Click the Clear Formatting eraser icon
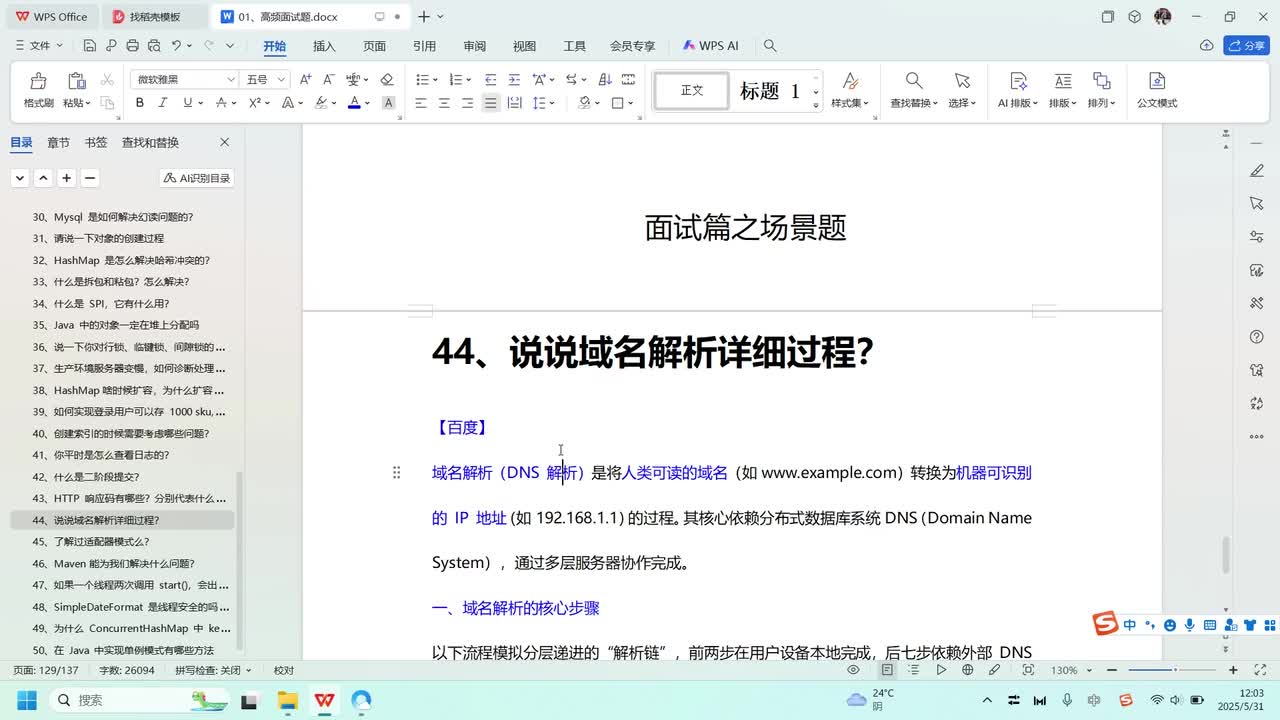Viewport: 1280px width, 720px height. [387, 79]
